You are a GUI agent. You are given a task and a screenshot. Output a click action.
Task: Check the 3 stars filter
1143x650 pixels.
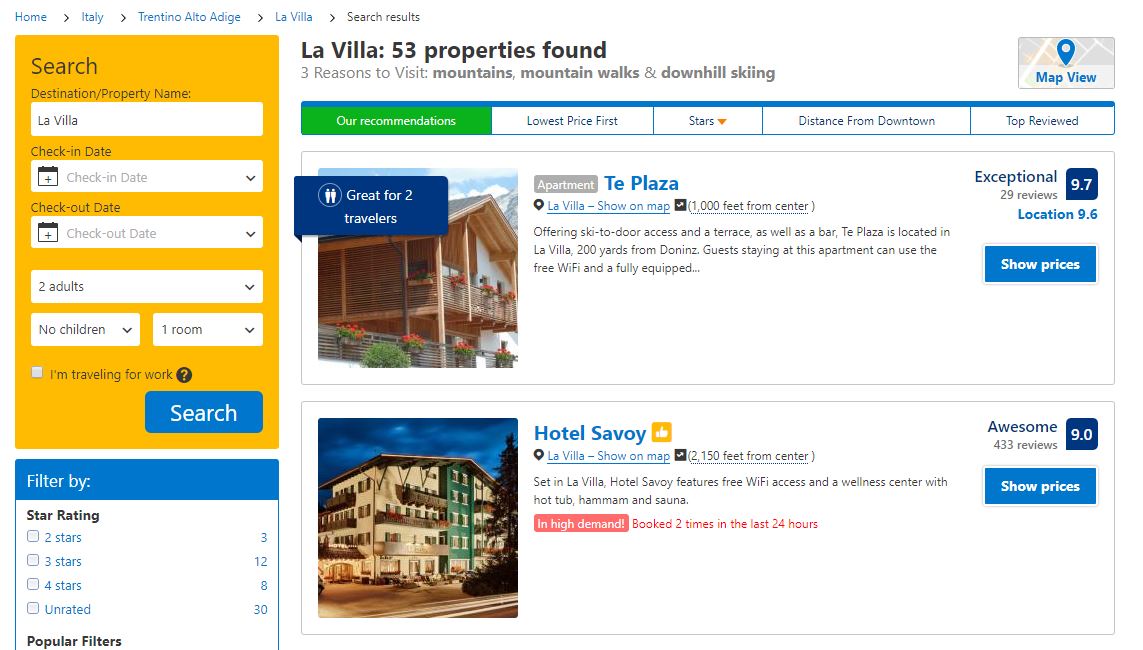pyautogui.click(x=33, y=560)
